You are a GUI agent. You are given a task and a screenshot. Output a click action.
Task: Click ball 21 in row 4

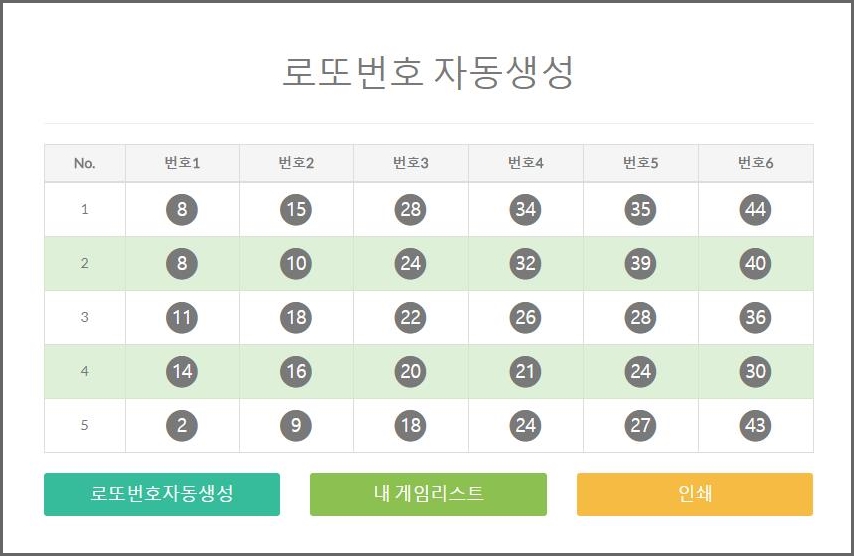click(x=526, y=371)
